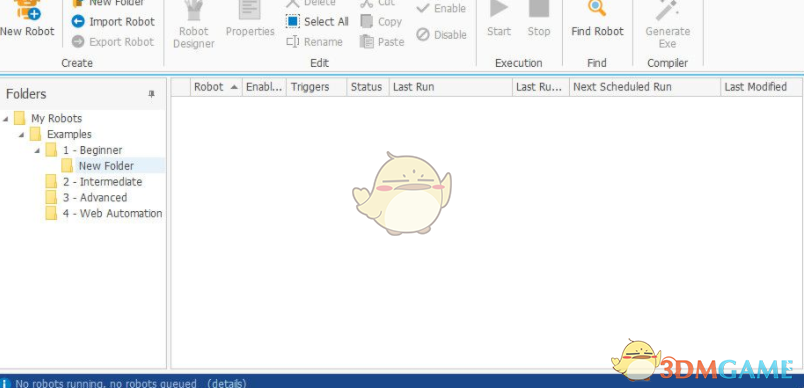This screenshot has width=804, height=388.
Task: Click the New Folder tree folder icon
Action: point(67,166)
